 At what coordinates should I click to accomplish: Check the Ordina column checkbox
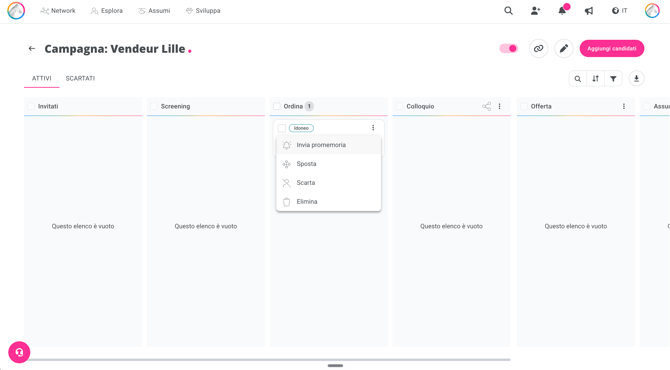pyautogui.click(x=277, y=106)
